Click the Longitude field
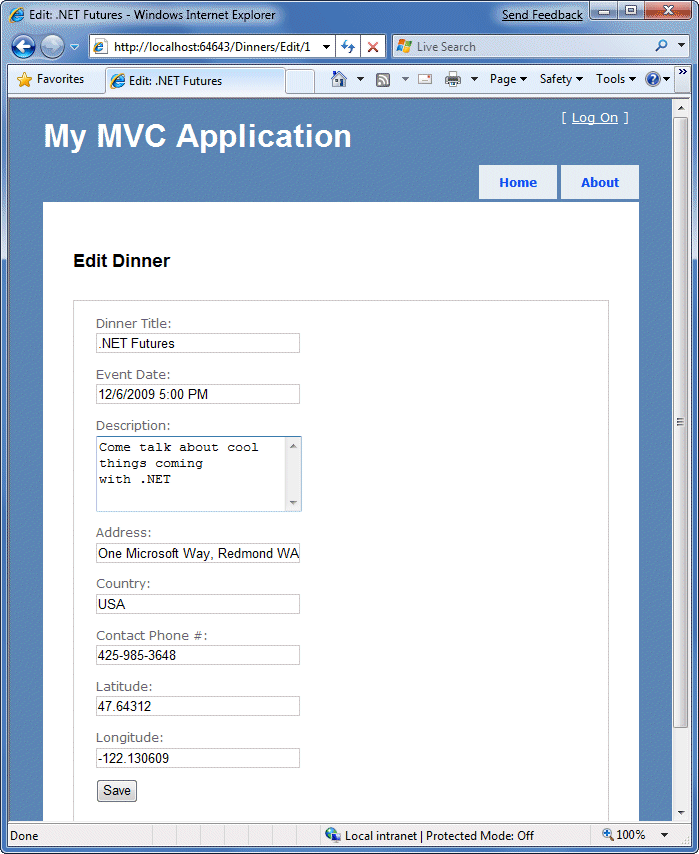Viewport: 699px width, 854px height. (198, 758)
